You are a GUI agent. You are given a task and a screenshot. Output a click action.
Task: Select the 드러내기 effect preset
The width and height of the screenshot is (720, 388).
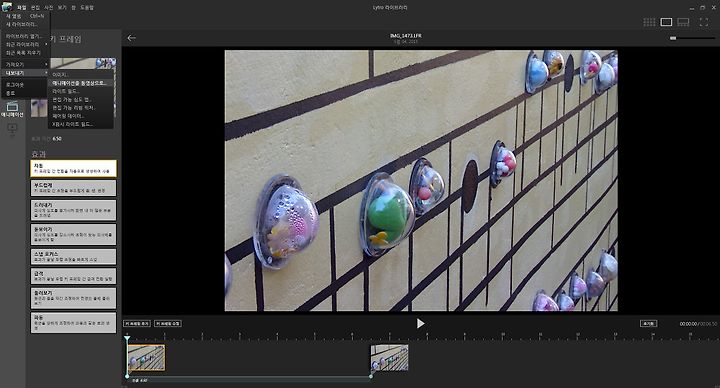click(x=73, y=210)
